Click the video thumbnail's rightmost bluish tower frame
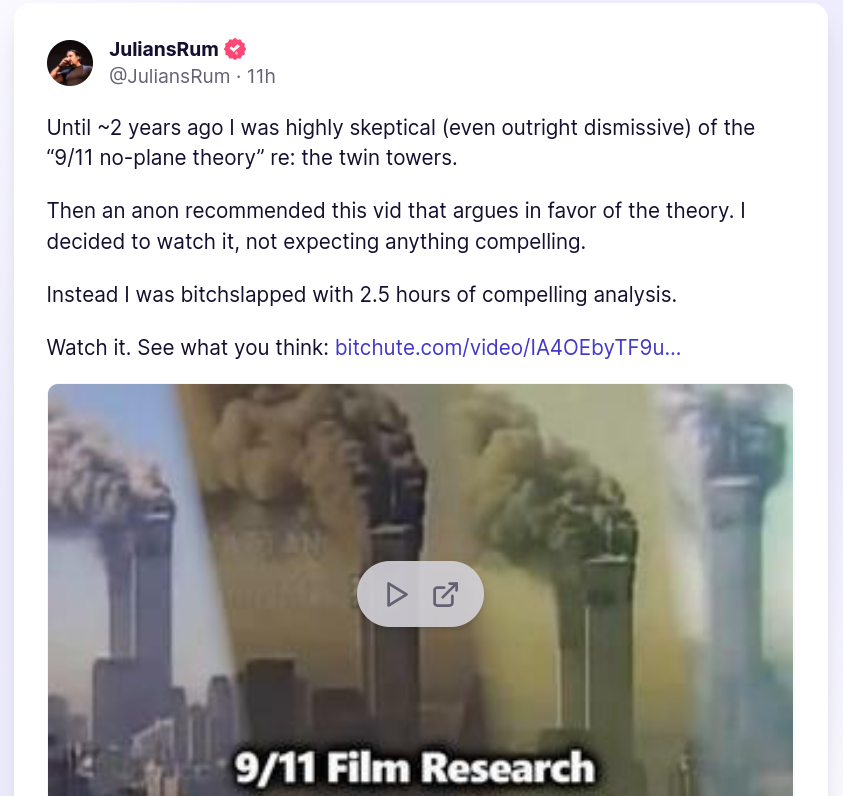843x796 pixels. (x=731, y=590)
